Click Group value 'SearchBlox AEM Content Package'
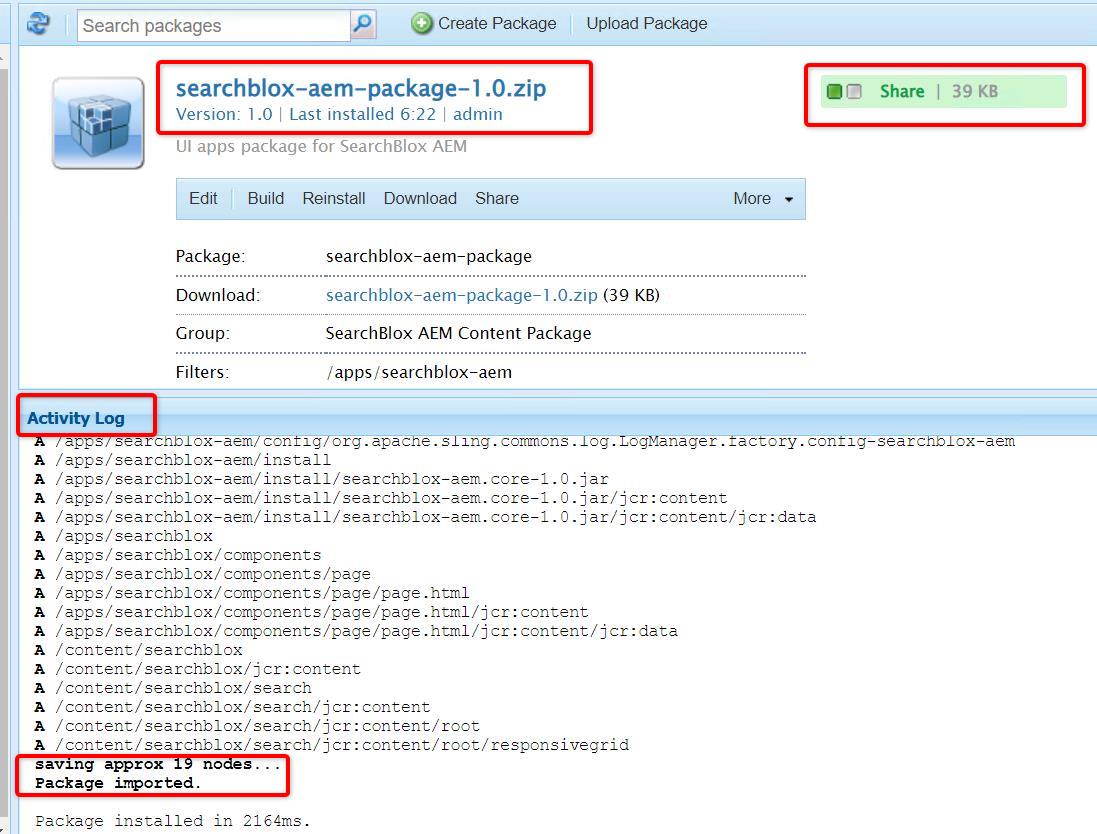The width and height of the screenshot is (1097, 834). pos(458,334)
